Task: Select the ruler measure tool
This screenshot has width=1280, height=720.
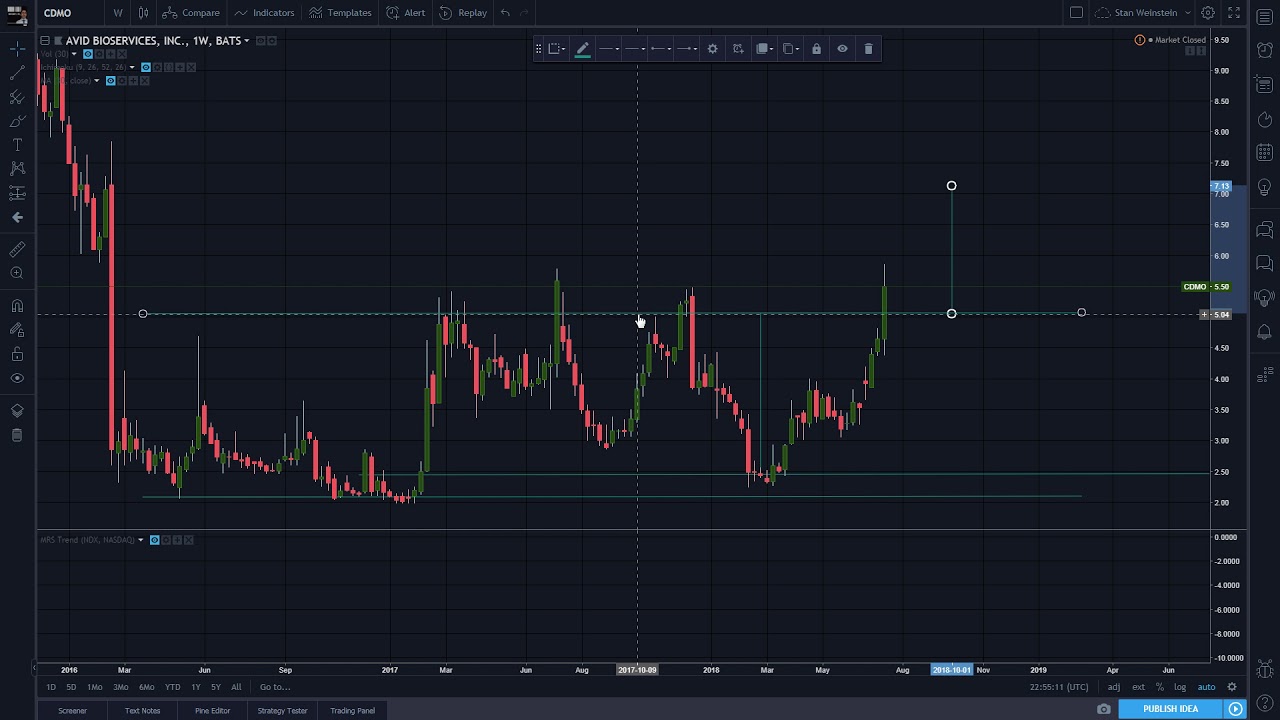Action: tap(17, 249)
